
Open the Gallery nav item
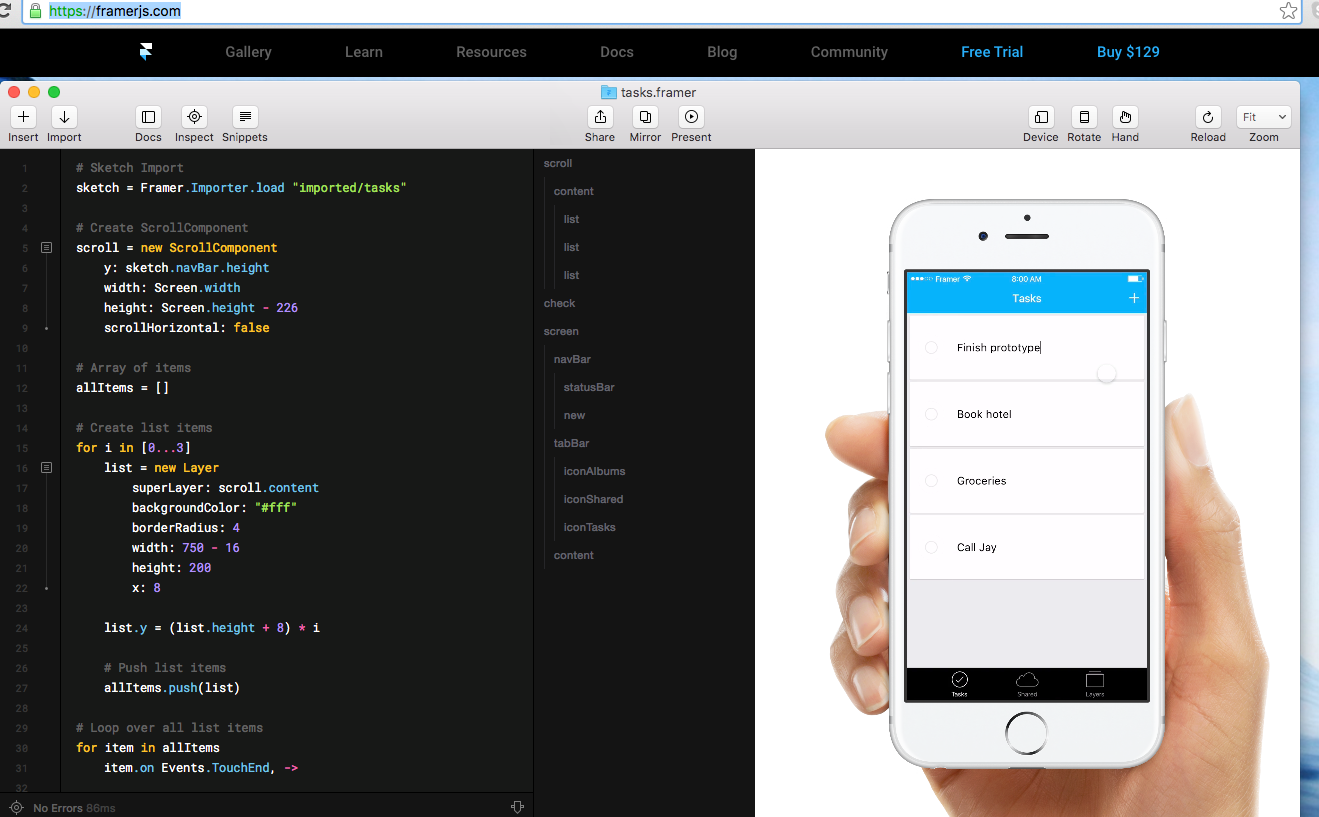click(x=248, y=52)
